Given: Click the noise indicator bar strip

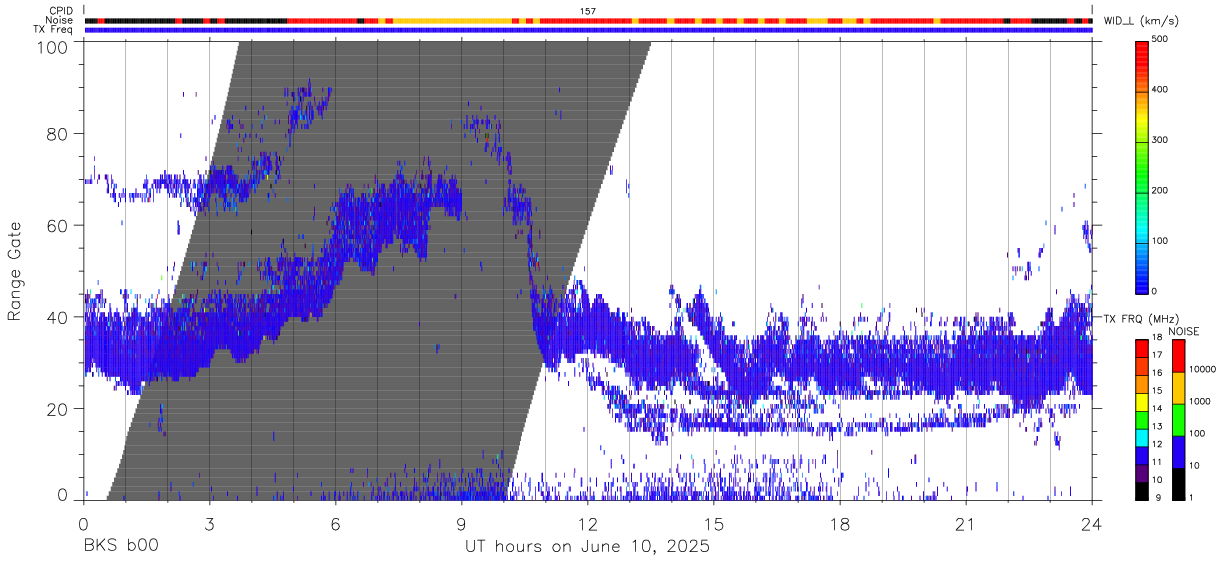Looking at the screenshot, I should coord(588,20).
